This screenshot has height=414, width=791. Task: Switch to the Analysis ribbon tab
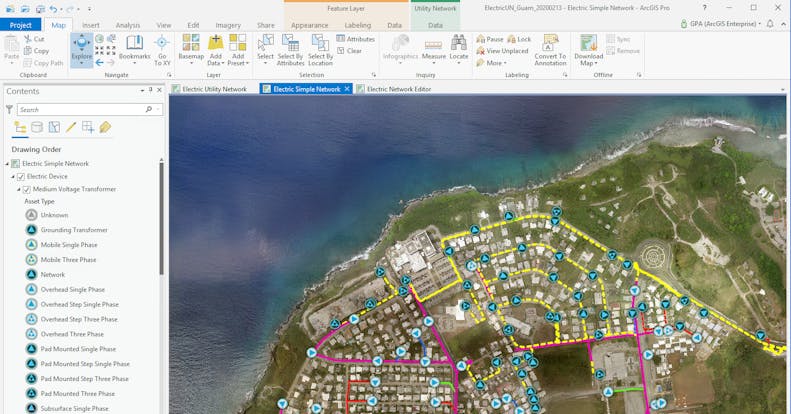(128, 25)
